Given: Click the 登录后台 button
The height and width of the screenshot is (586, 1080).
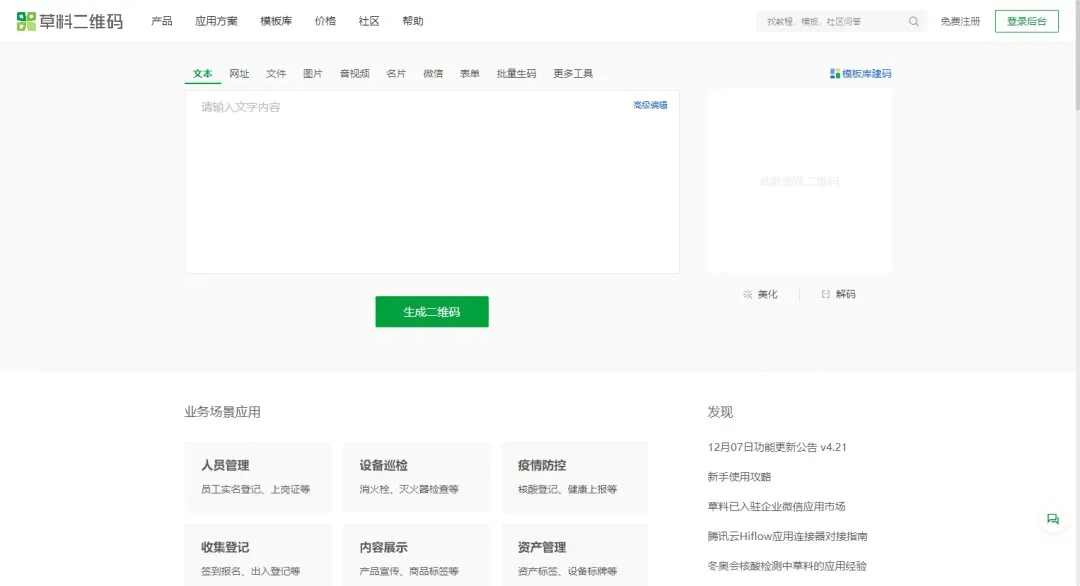Looking at the screenshot, I should (1026, 21).
